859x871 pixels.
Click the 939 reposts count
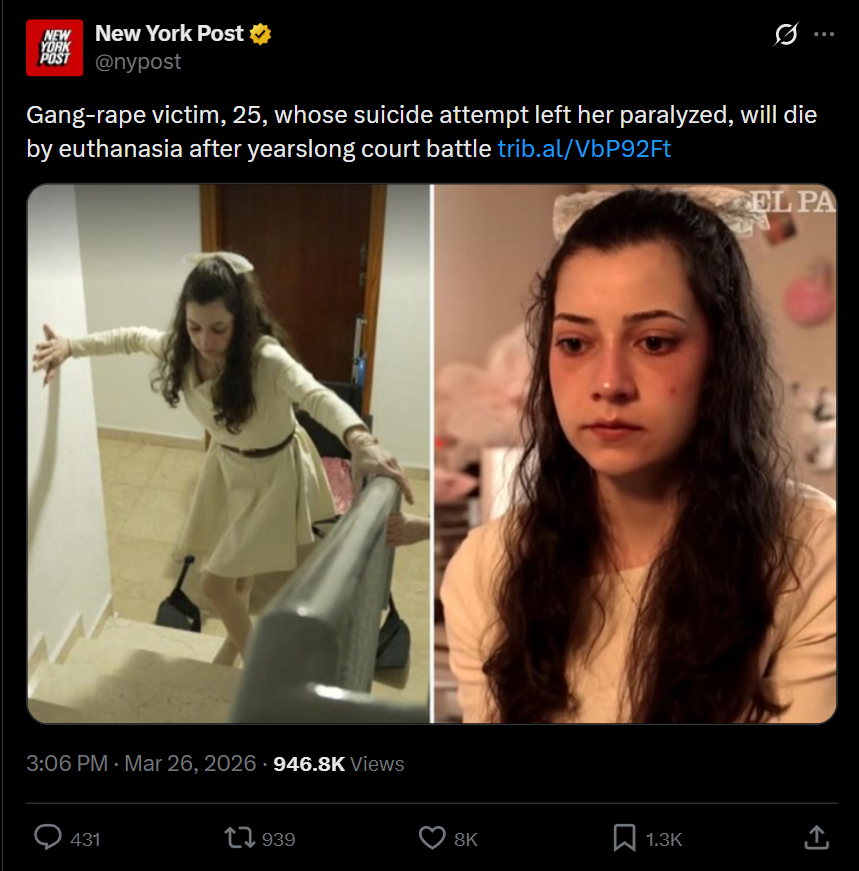click(x=278, y=839)
